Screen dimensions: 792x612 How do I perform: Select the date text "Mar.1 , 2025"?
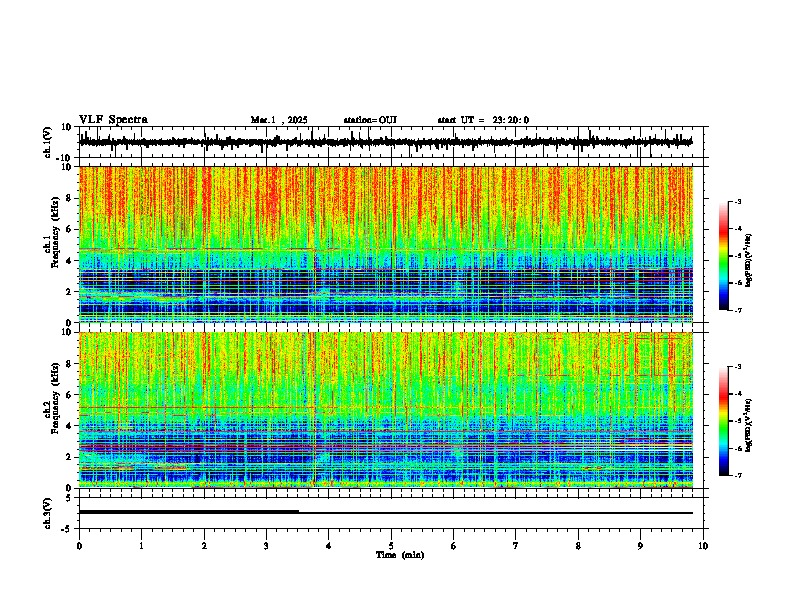(x=279, y=120)
